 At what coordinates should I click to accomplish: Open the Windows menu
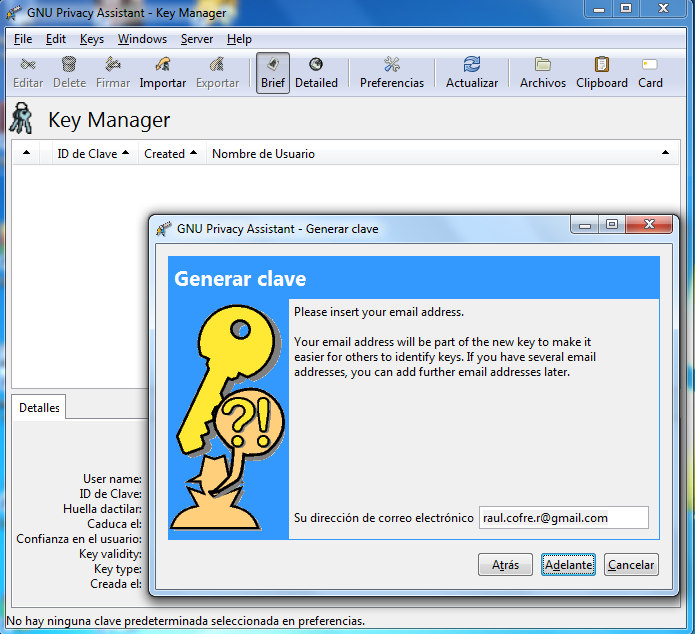[x=142, y=39]
